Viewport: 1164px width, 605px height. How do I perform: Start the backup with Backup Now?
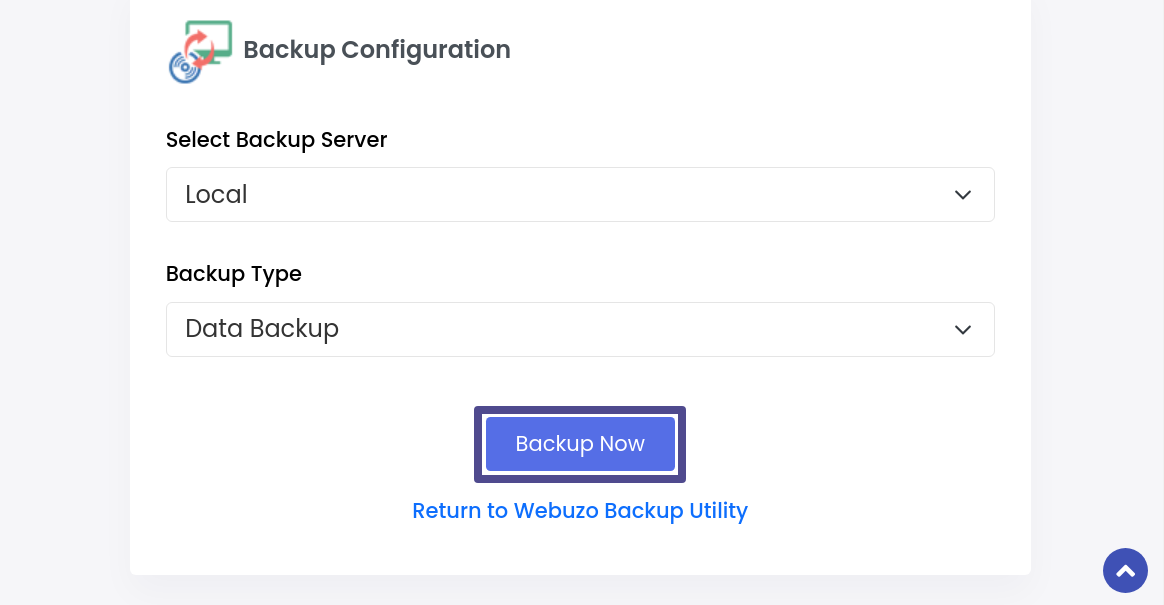click(x=580, y=444)
